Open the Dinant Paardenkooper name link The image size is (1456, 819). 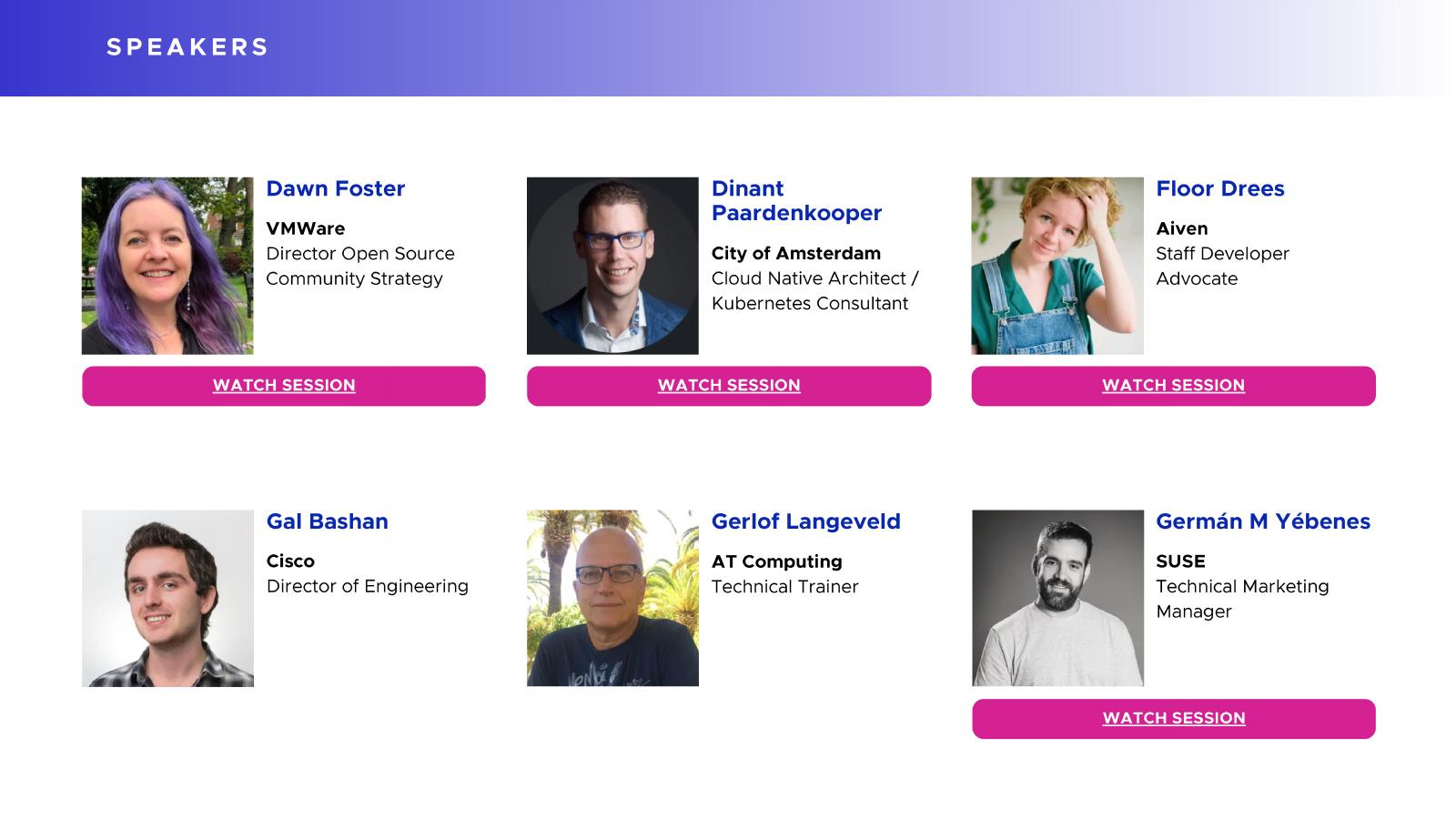796,200
